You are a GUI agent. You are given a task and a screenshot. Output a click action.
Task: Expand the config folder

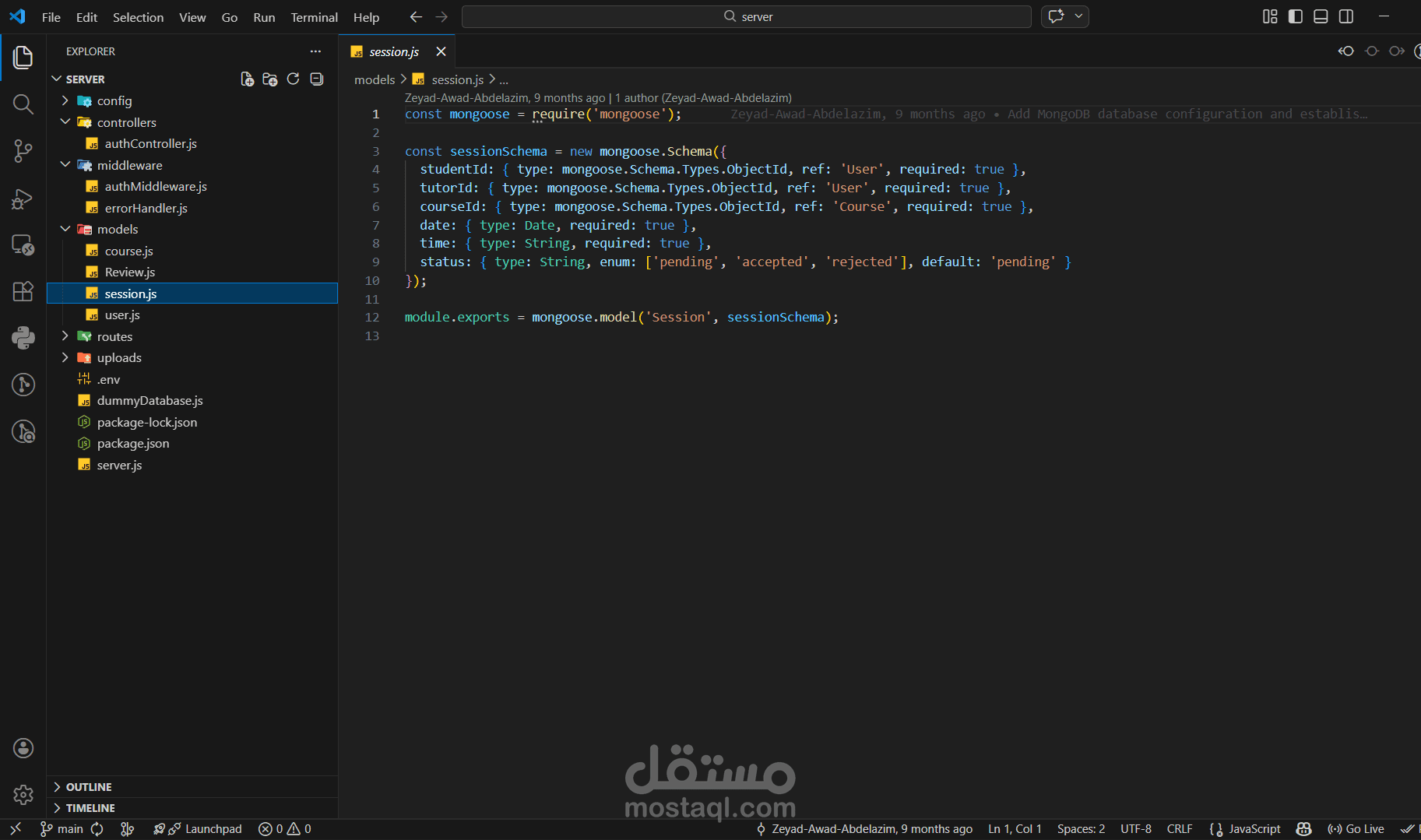pos(192,101)
